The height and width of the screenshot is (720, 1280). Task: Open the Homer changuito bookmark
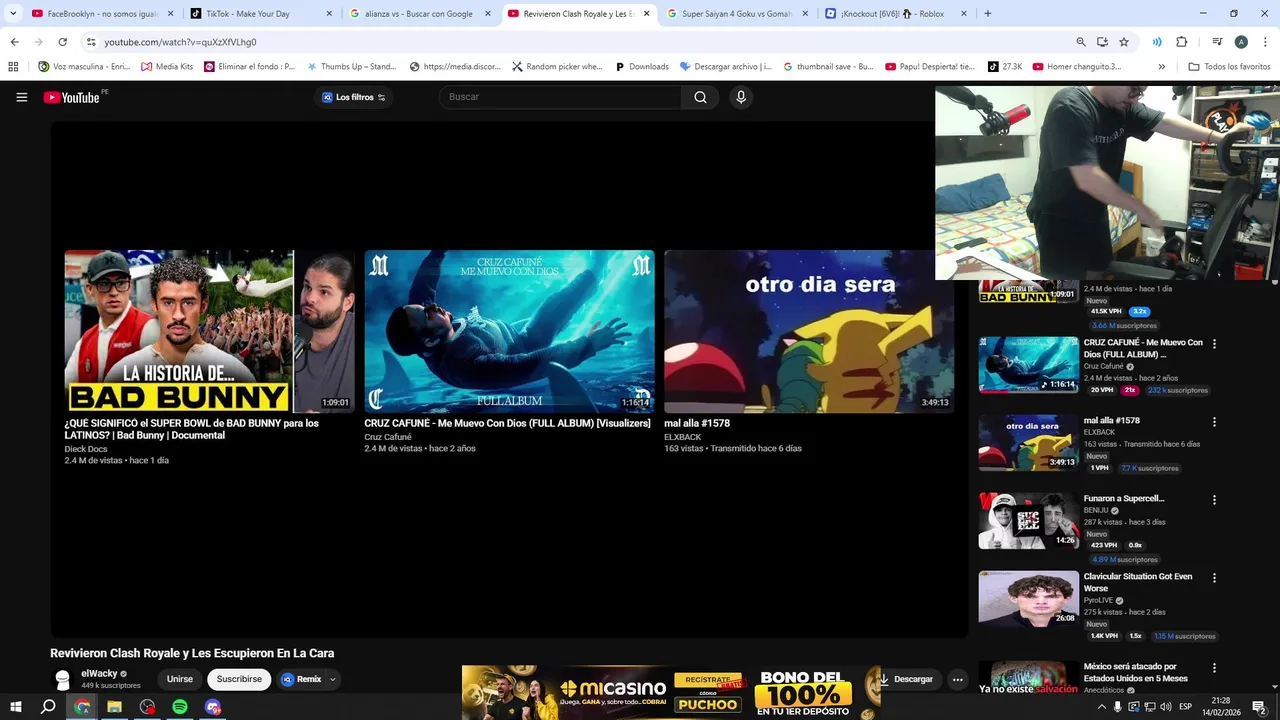pos(1077,67)
